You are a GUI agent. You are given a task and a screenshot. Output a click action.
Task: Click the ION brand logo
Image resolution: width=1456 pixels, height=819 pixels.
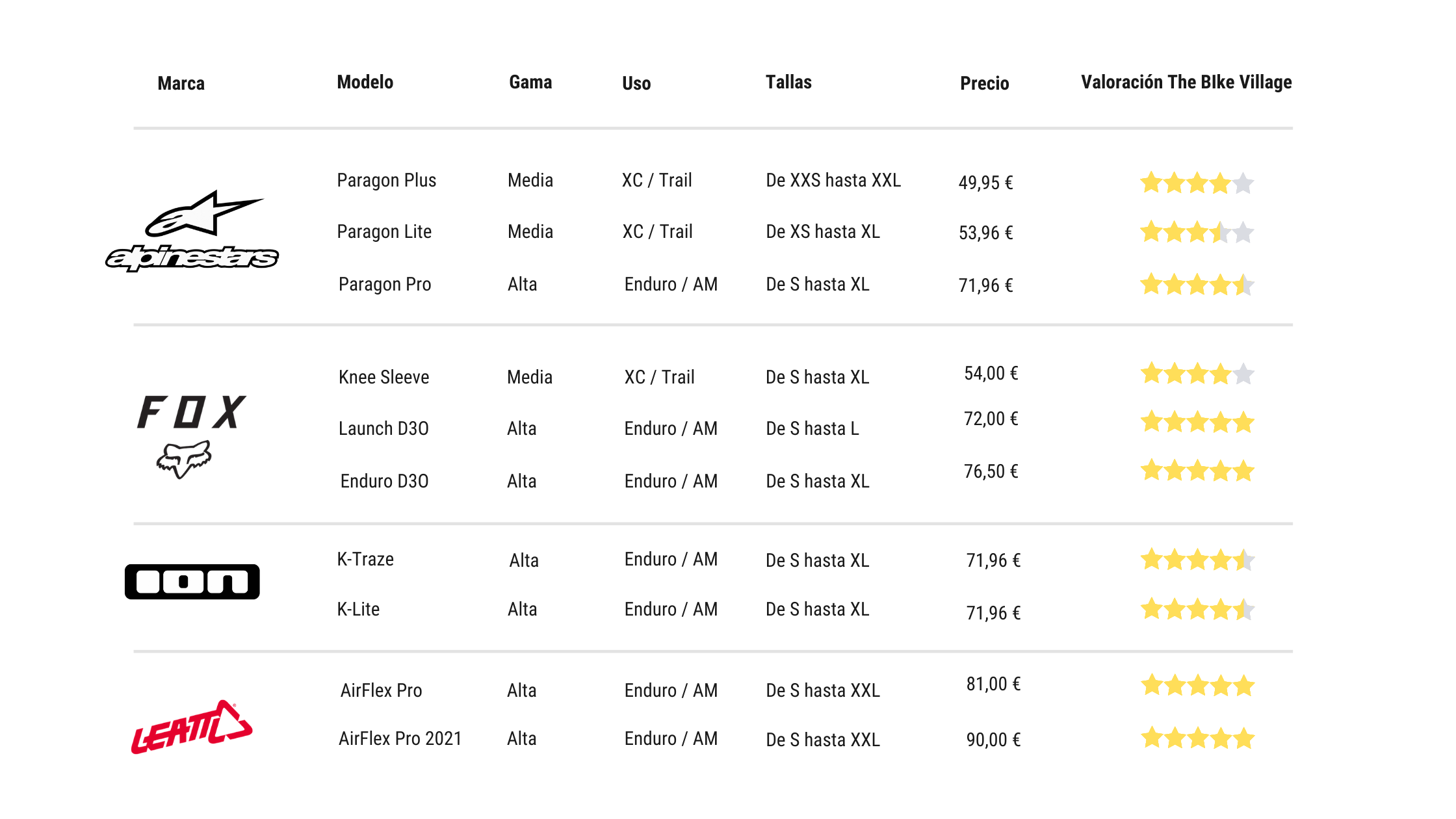(192, 582)
